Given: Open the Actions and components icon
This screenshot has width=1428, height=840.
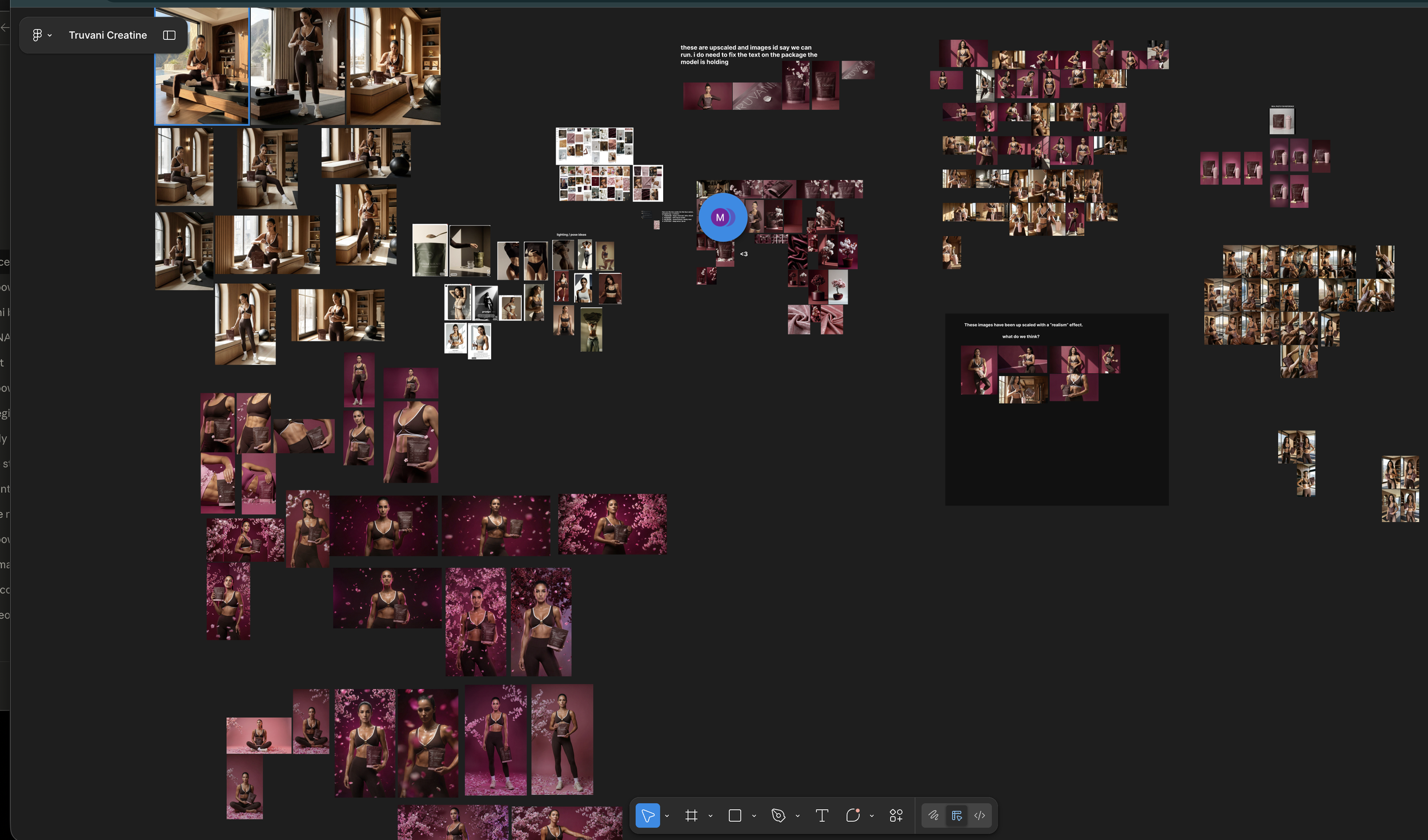Looking at the screenshot, I should click(896, 815).
